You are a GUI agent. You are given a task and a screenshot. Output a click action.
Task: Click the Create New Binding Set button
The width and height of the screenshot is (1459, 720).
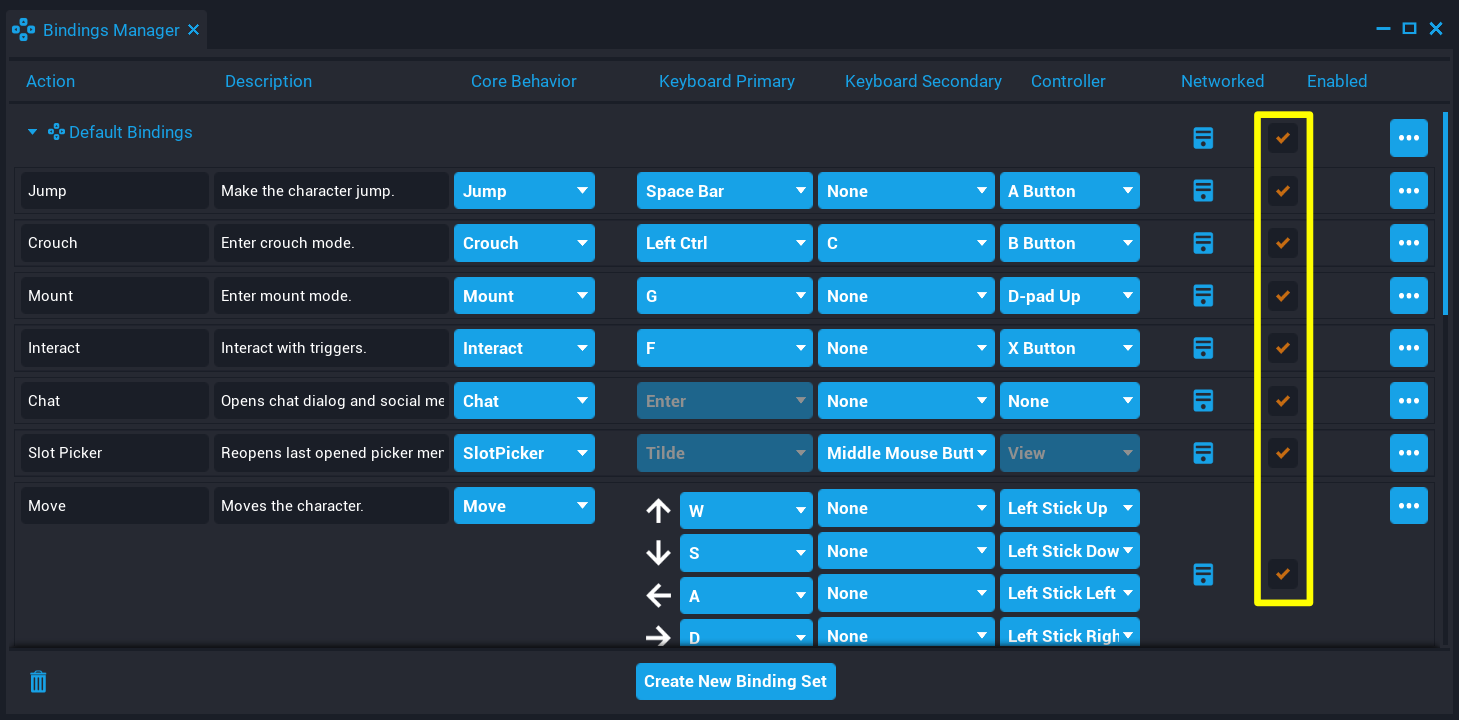(735, 681)
